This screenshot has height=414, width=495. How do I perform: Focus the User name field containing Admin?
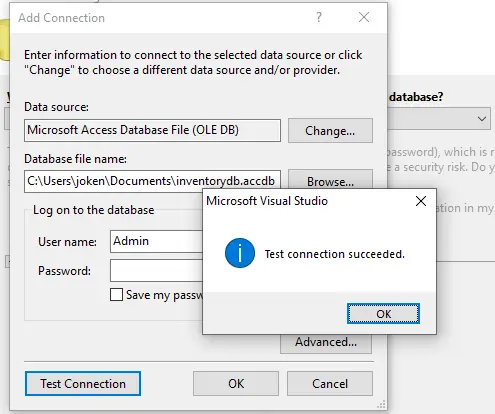[x=157, y=241]
